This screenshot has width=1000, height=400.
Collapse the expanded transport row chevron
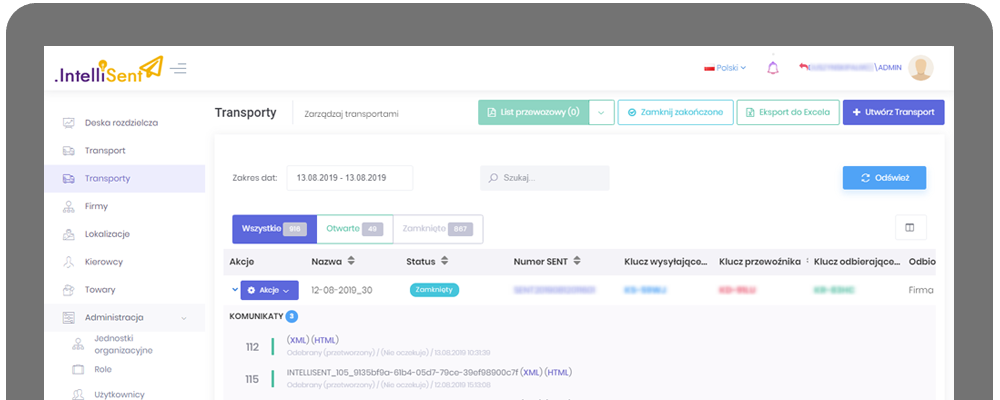(235, 290)
